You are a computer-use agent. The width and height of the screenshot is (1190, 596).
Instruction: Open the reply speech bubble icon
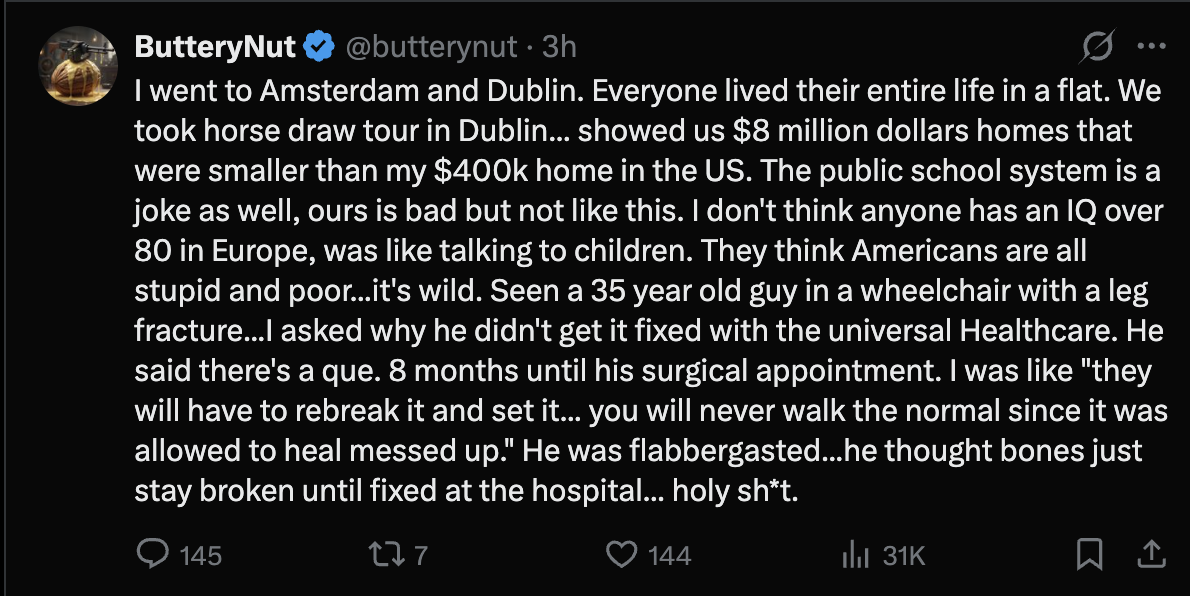[152, 554]
